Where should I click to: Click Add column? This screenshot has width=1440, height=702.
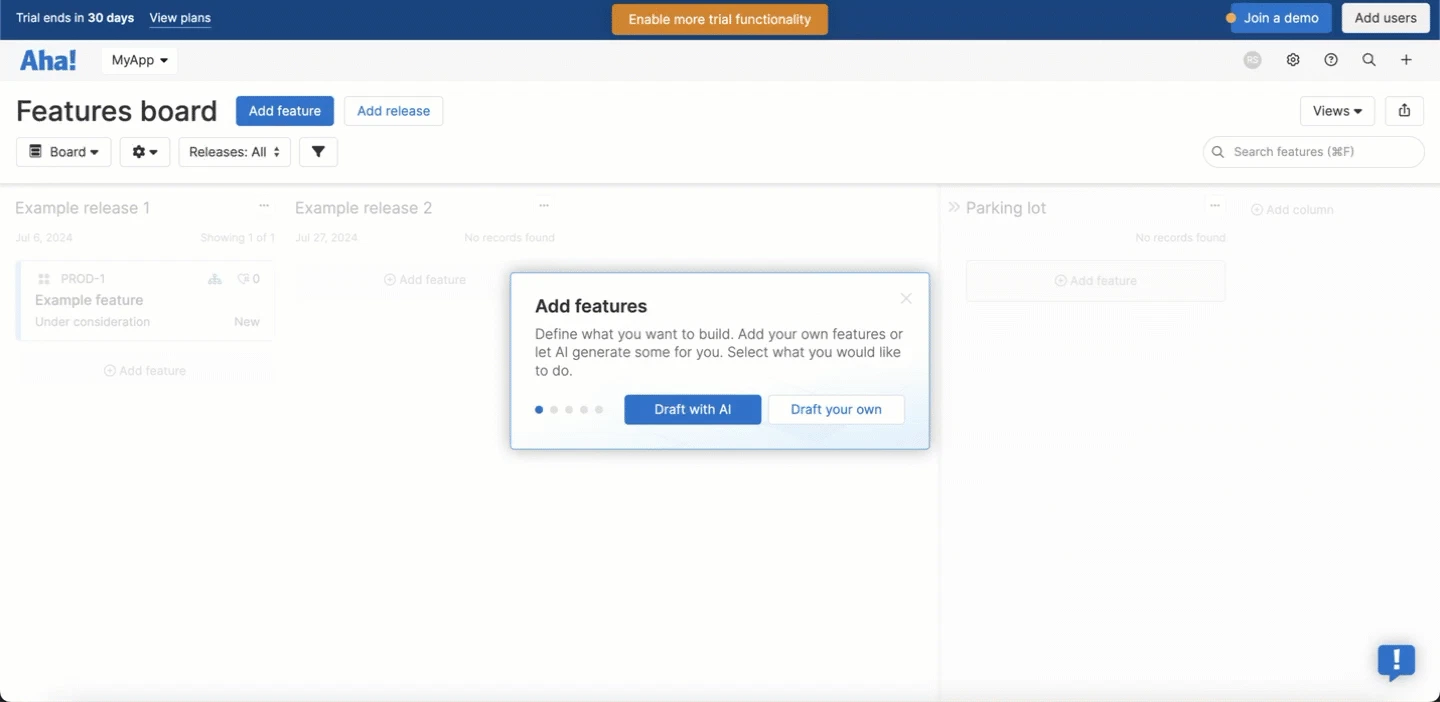coord(1292,210)
